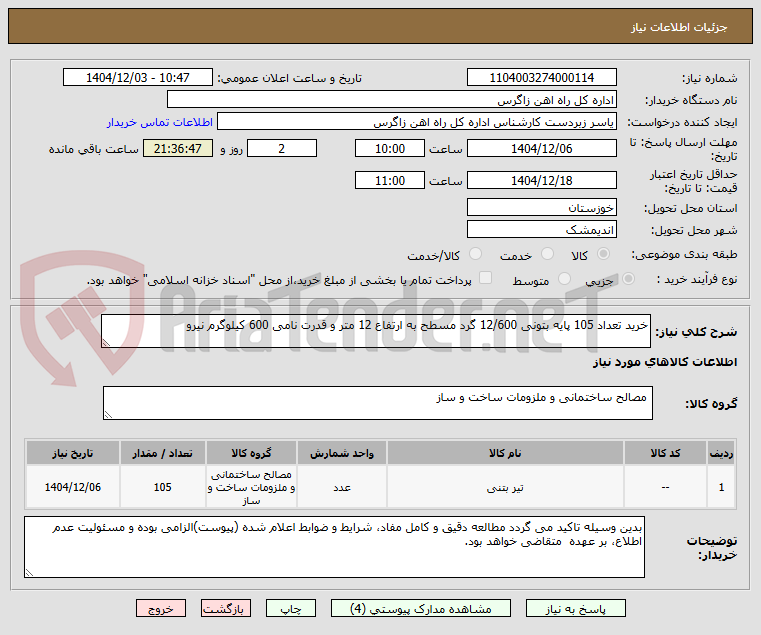
Task: Select the خدمت radio button
Action: (x=547, y=253)
